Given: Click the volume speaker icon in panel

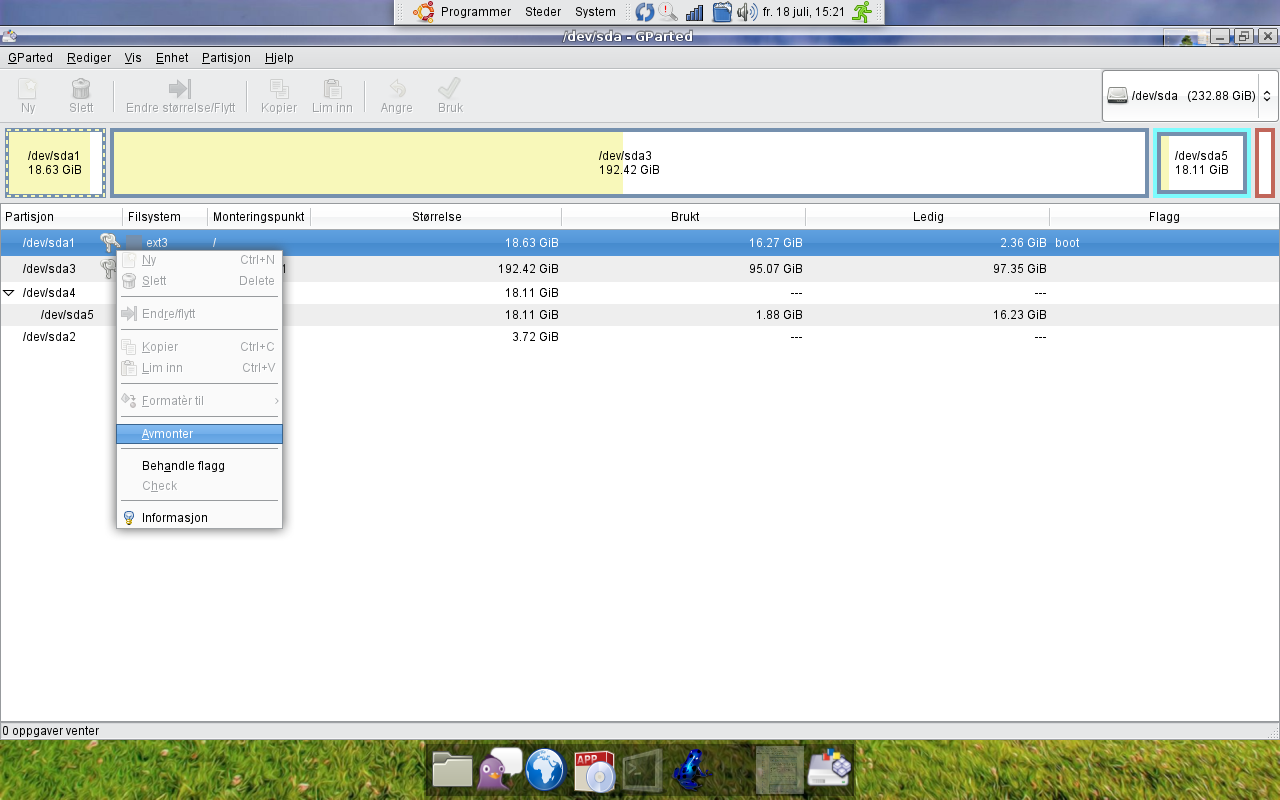Looking at the screenshot, I should pyautogui.click(x=747, y=12).
